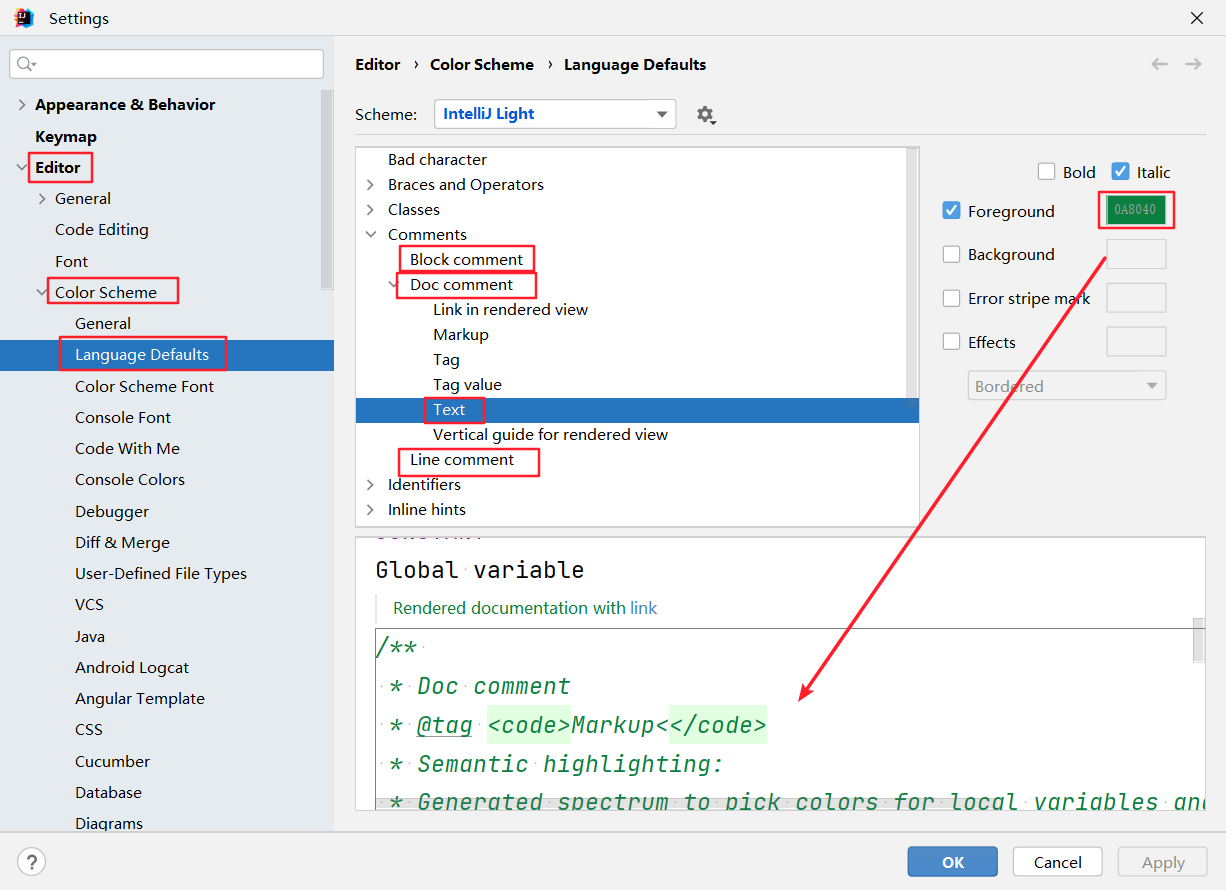This screenshot has height=890, width=1226.
Task: Click the forward navigation arrow
Action: tap(1193, 64)
